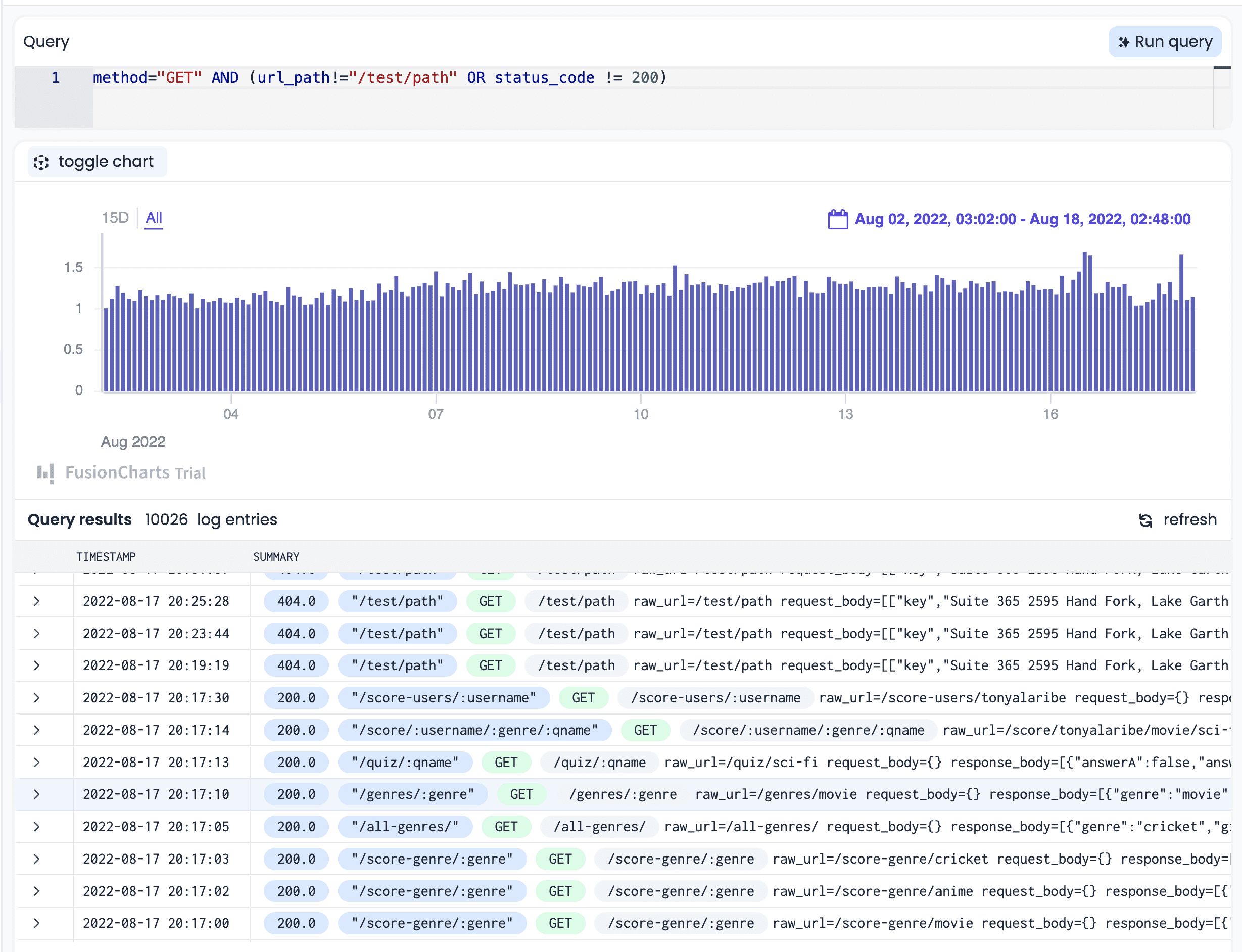This screenshot has width=1242, height=952.
Task: Switch to the 15D time range view
Action: pyautogui.click(x=115, y=217)
